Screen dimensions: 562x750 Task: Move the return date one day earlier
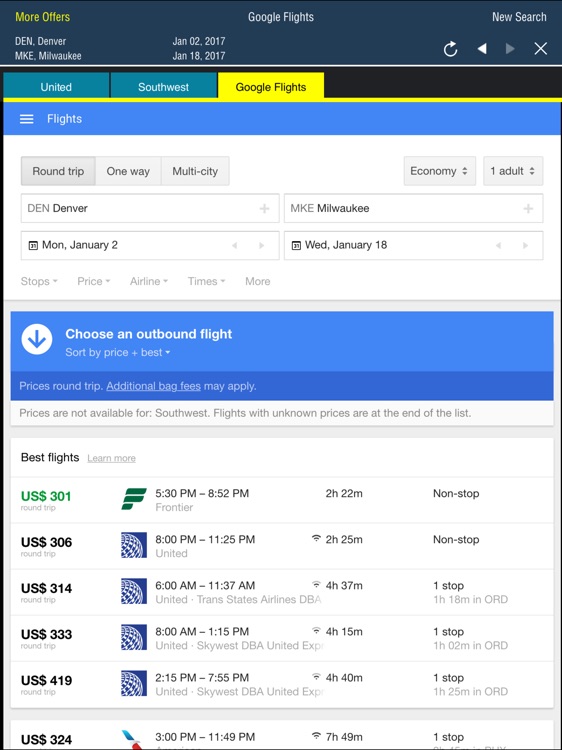point(498,245)
